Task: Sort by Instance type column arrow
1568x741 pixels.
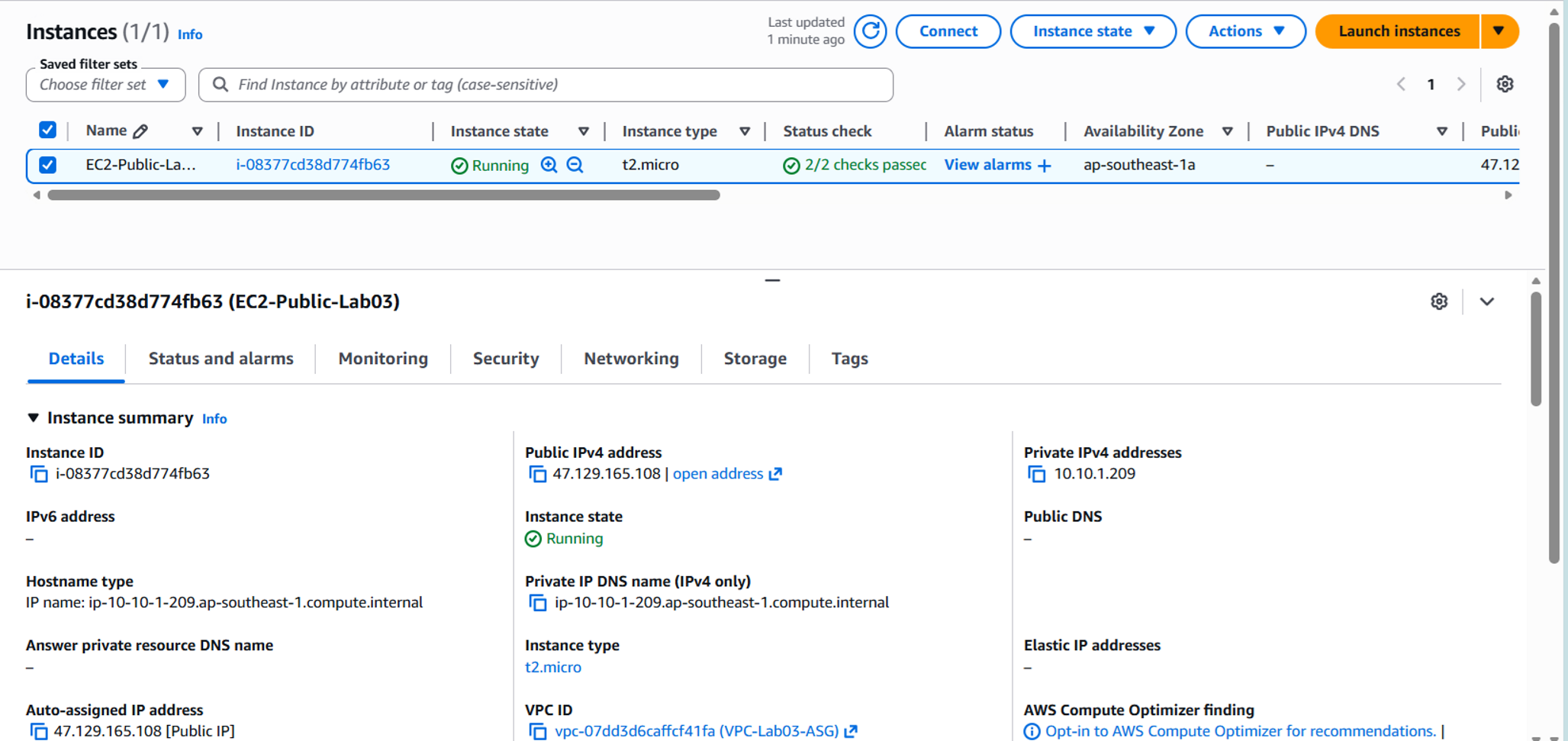Action: click(x=745, y=131)
